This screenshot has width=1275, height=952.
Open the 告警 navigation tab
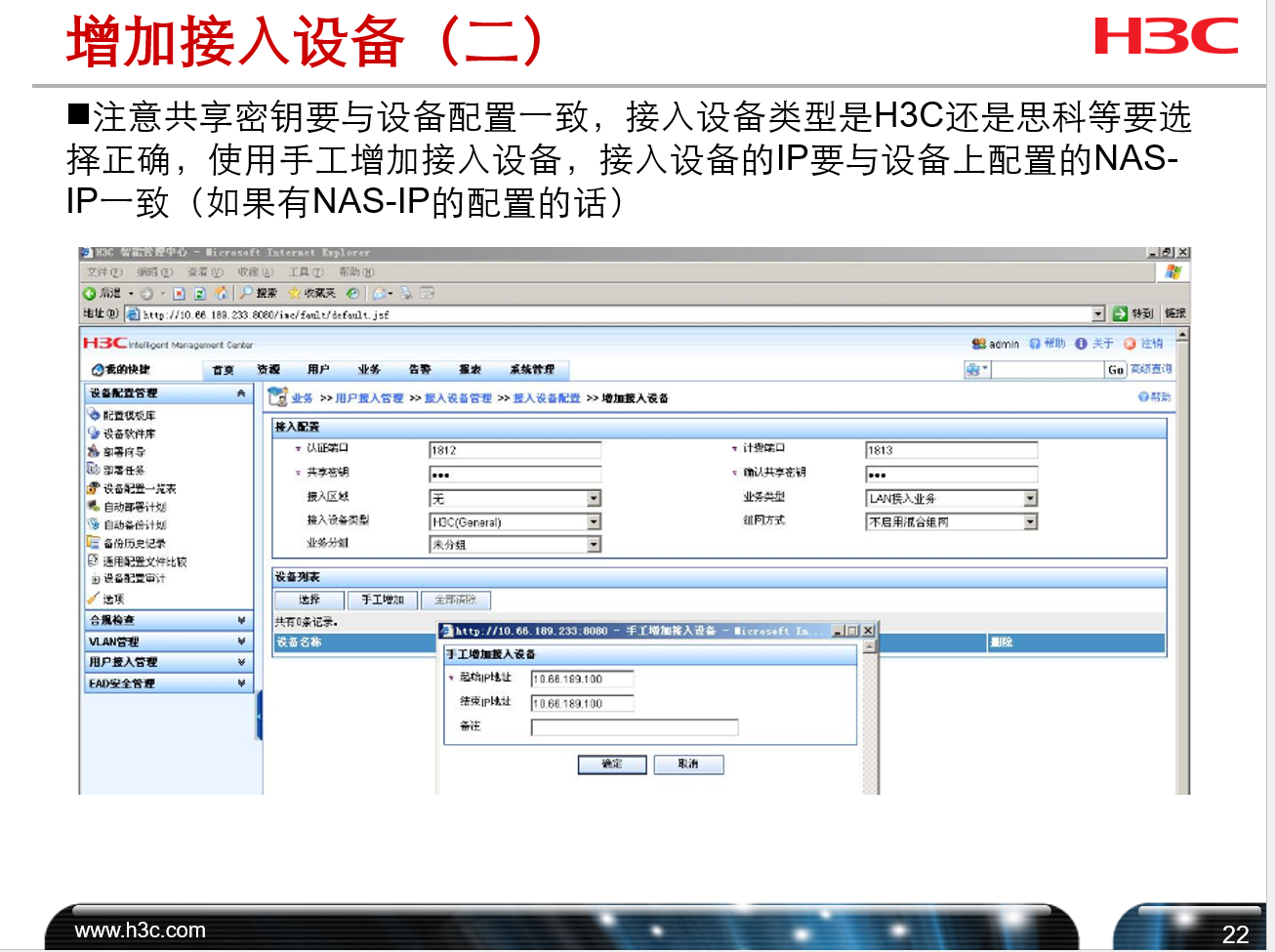(420, 370)
